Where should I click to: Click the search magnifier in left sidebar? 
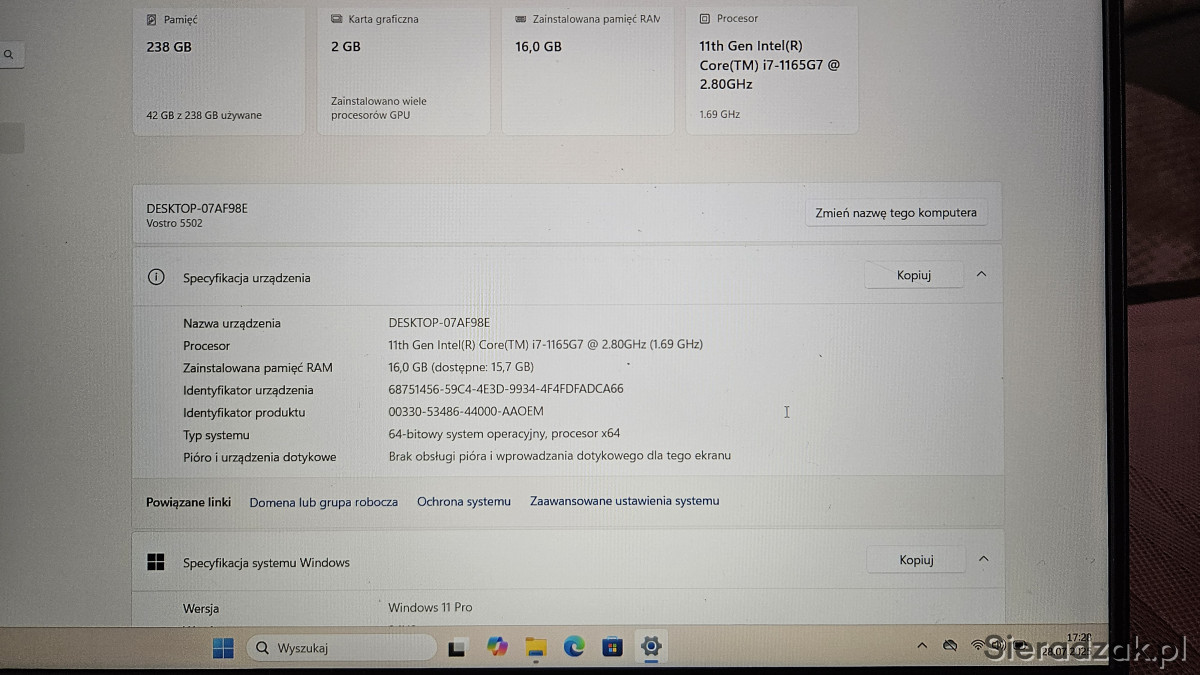click(9, 55)
